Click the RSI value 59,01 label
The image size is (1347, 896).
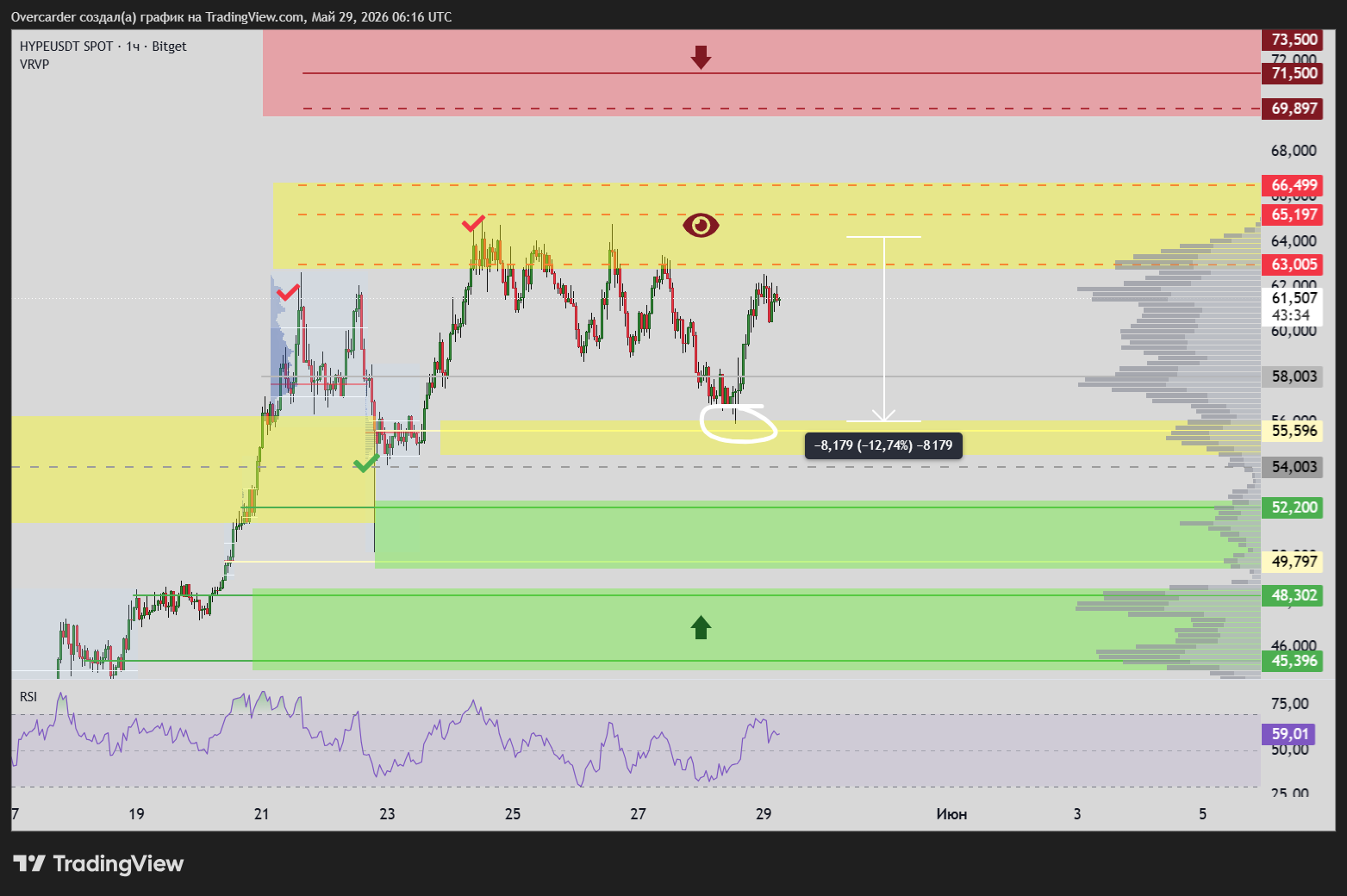(x=1289, y=734)
